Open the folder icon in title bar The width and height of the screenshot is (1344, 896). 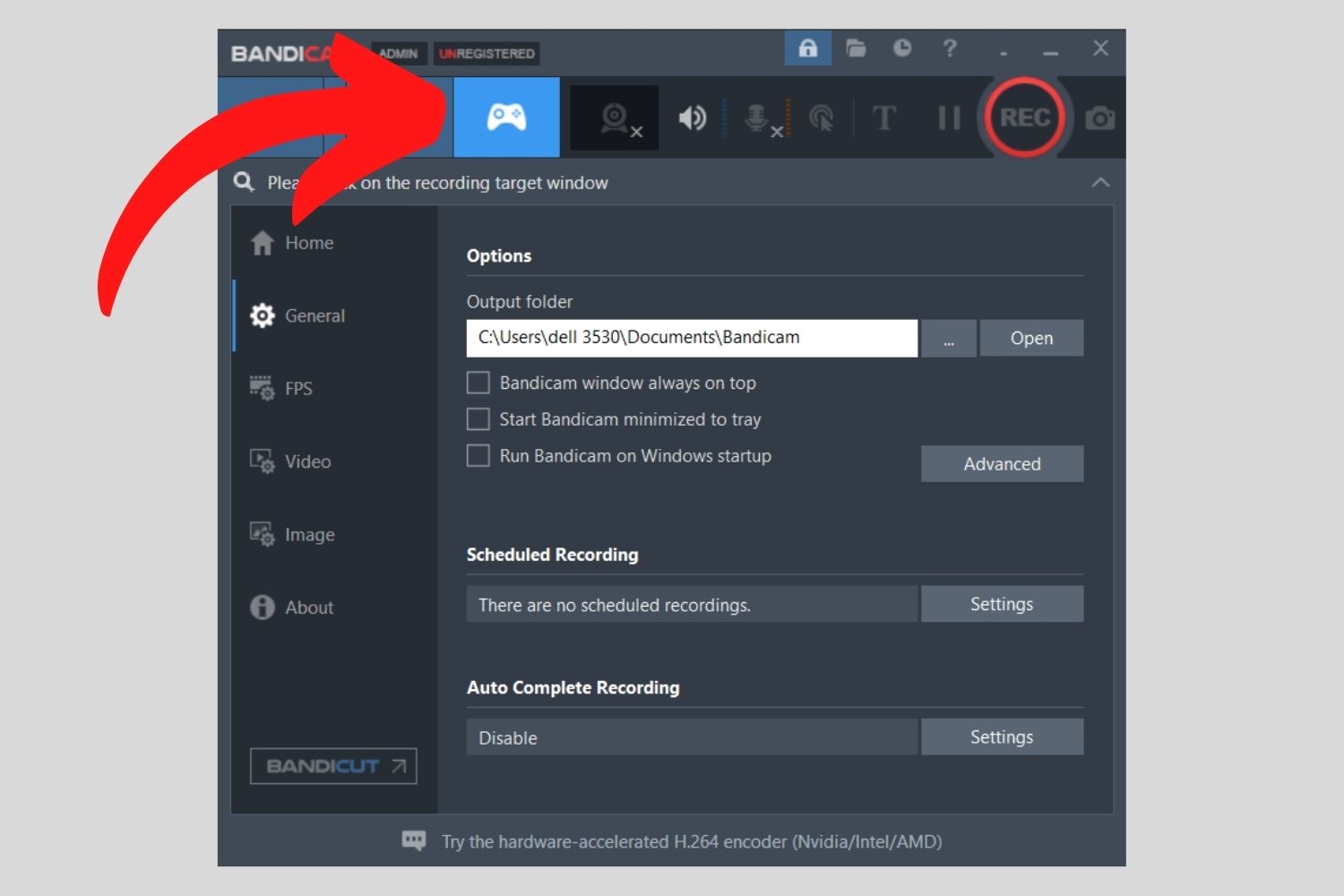click(856, 48)
